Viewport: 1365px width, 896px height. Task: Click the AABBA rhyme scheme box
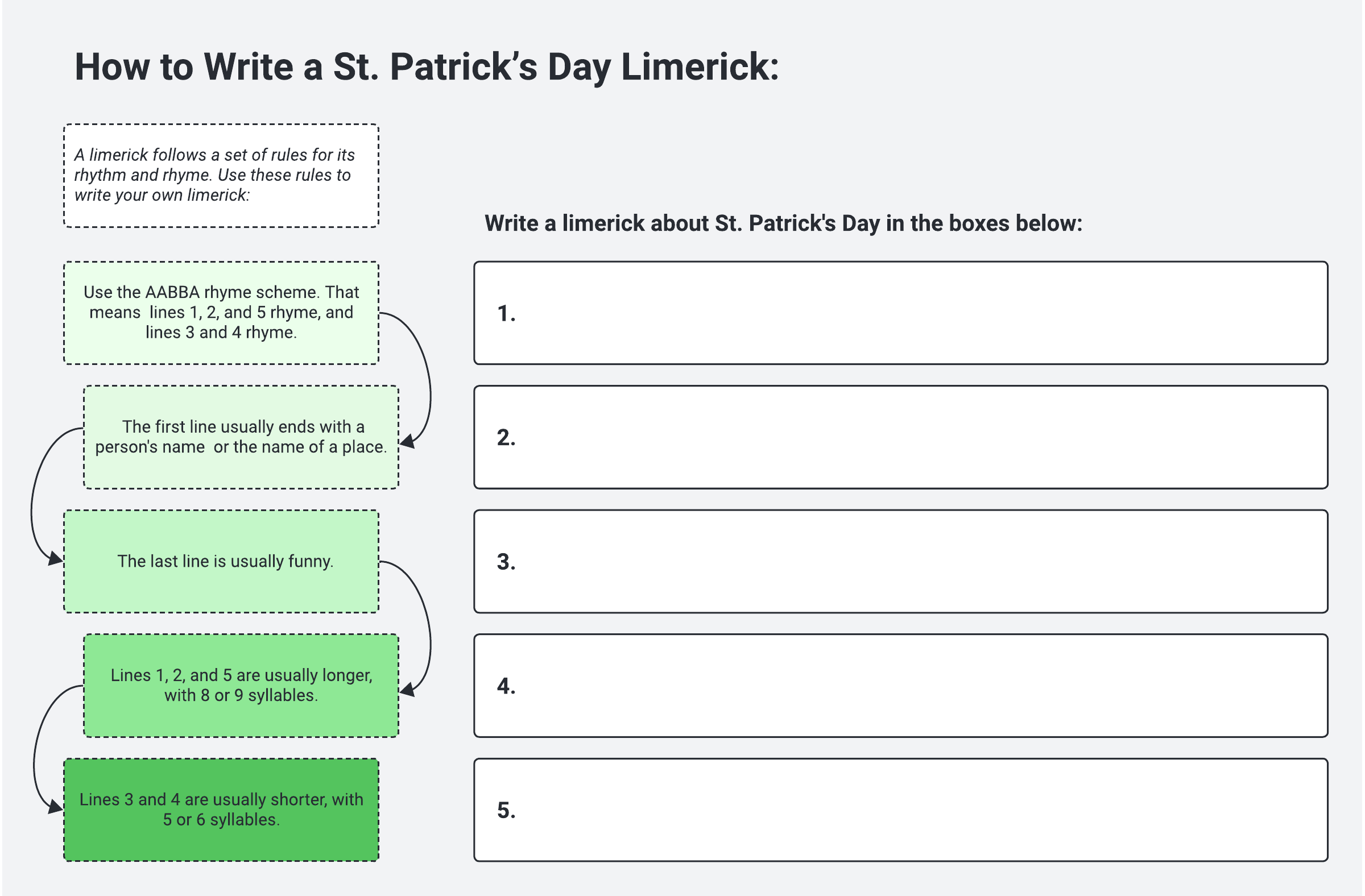[x=221, y=313]
